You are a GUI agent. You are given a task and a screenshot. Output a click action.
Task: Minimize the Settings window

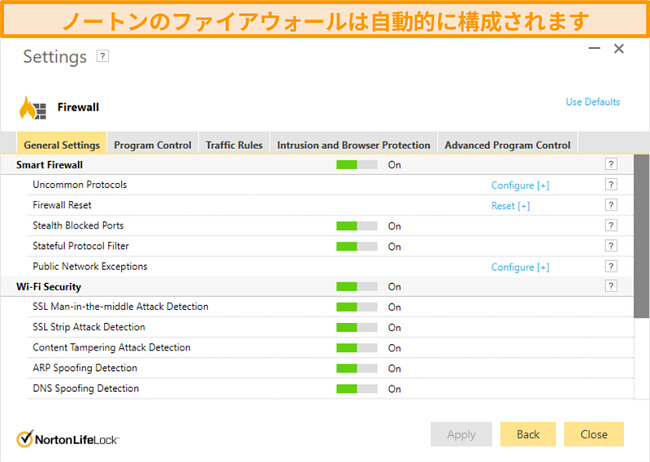click(x=594, y=49)
